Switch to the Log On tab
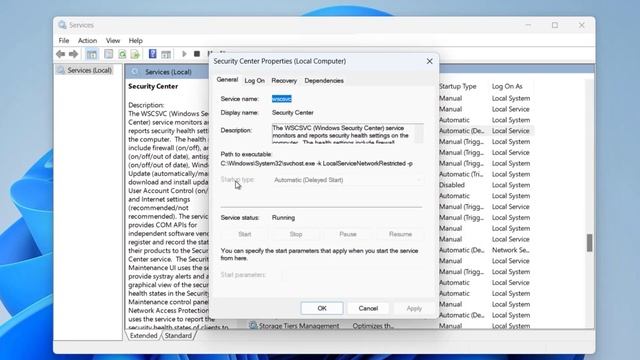Screen dimensions: 640x360 pyautogui.click(x=255, y=81)
